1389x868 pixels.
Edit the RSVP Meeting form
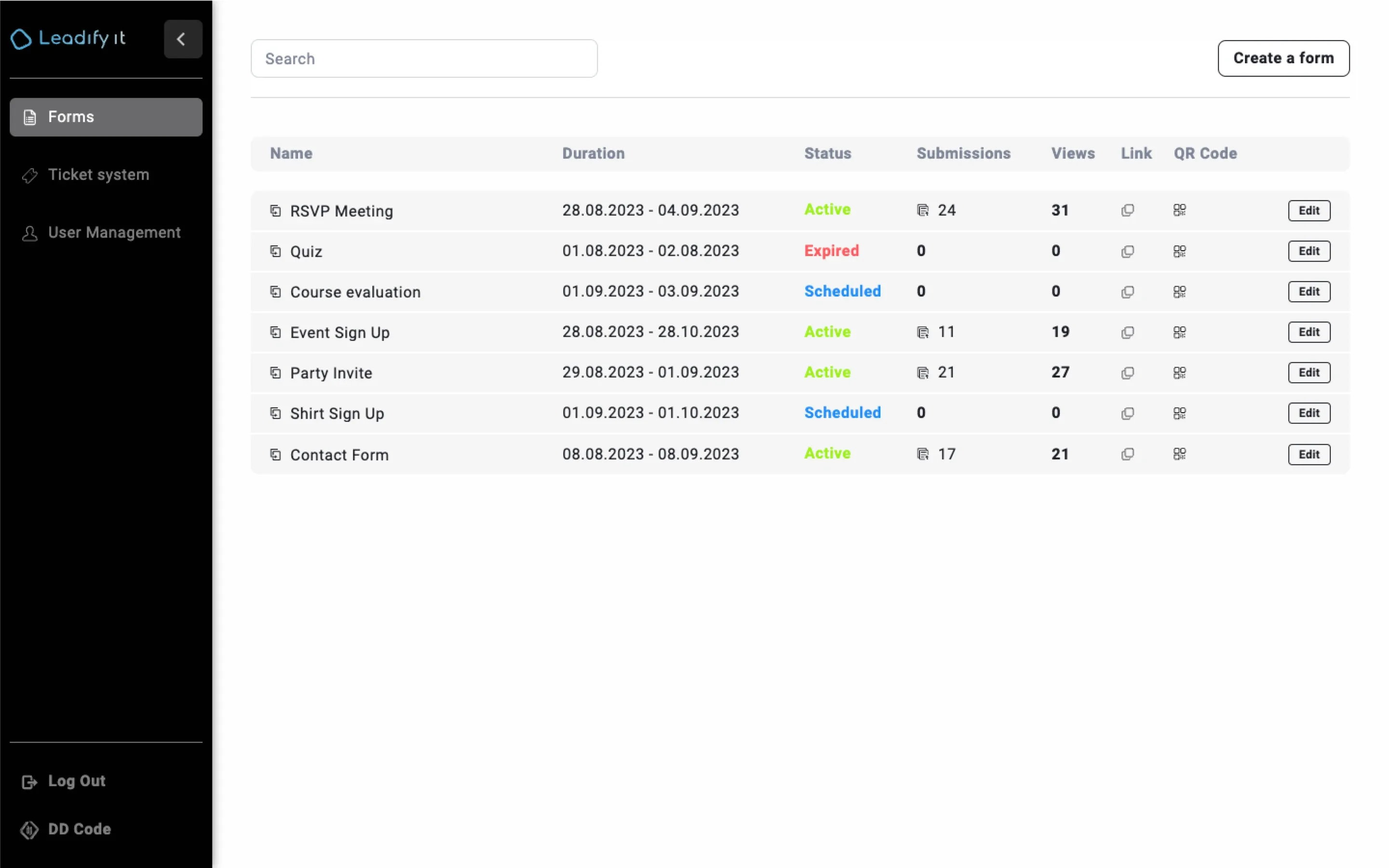coord(1309,210)
